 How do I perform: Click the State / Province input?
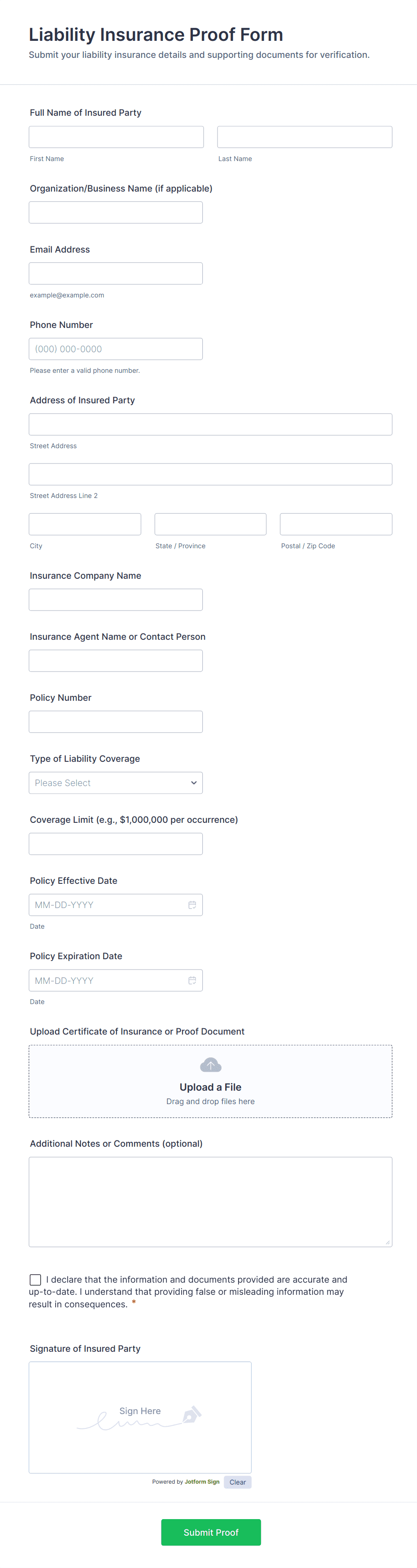(211, 524)
